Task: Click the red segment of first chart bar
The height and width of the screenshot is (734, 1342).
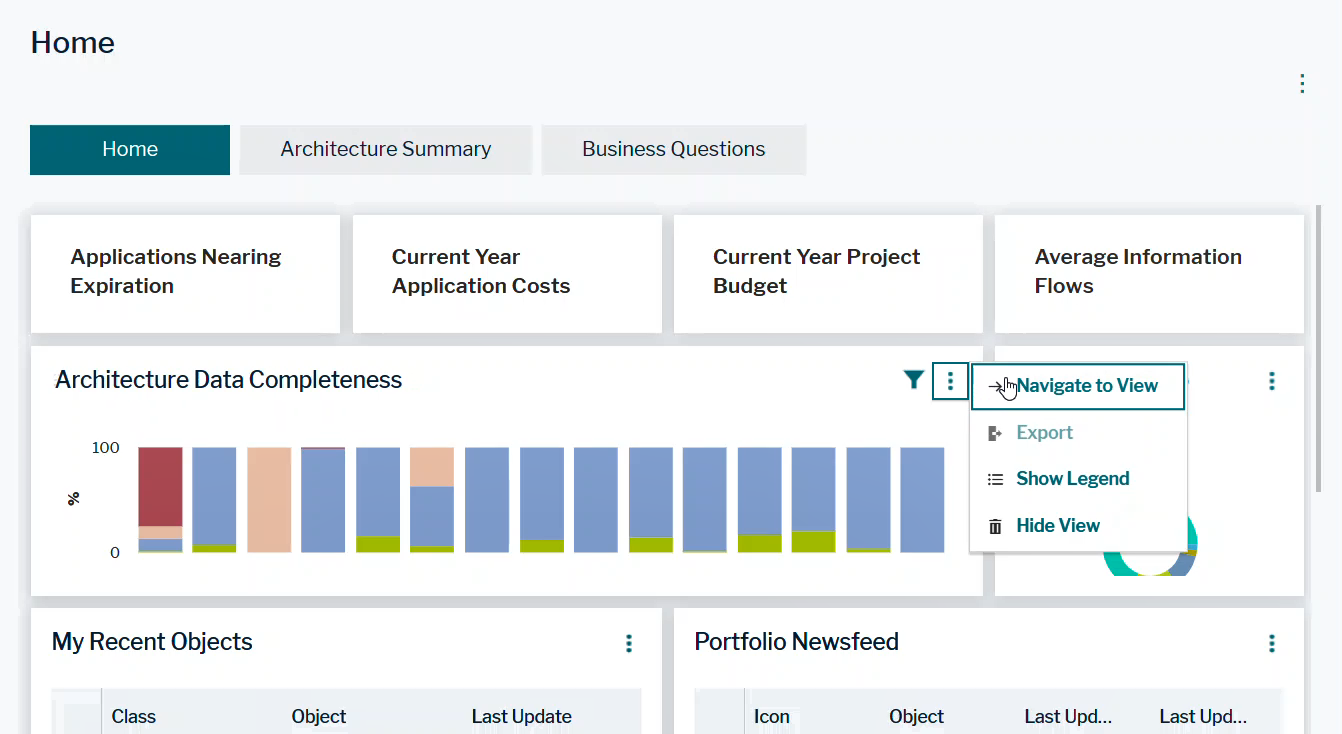Action: 160,485
